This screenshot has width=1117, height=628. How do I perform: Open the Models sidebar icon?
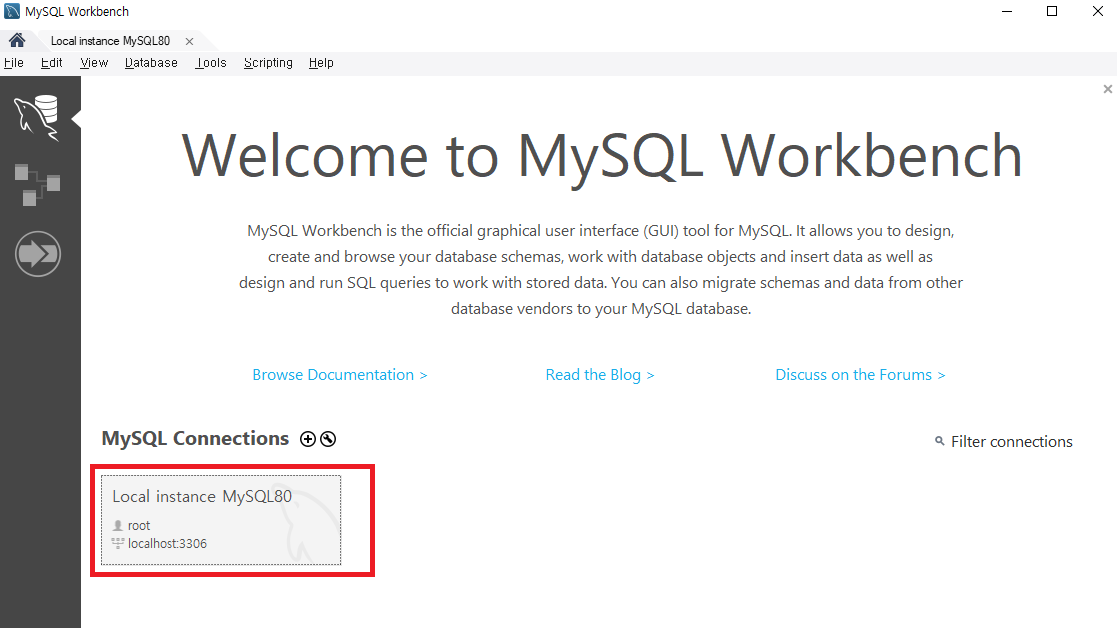point(37,184)
